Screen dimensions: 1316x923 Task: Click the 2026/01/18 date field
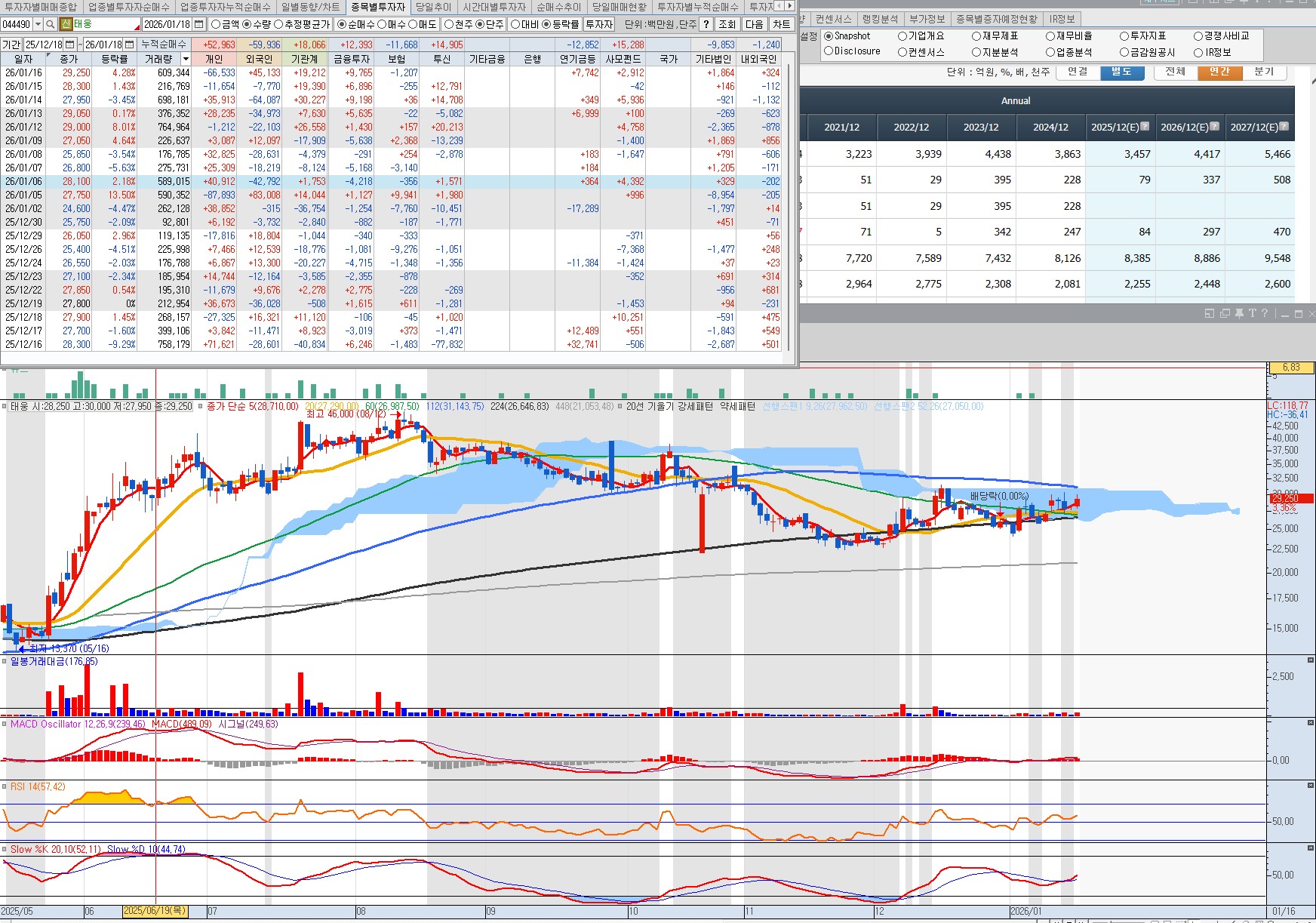(x=168, y=24)
